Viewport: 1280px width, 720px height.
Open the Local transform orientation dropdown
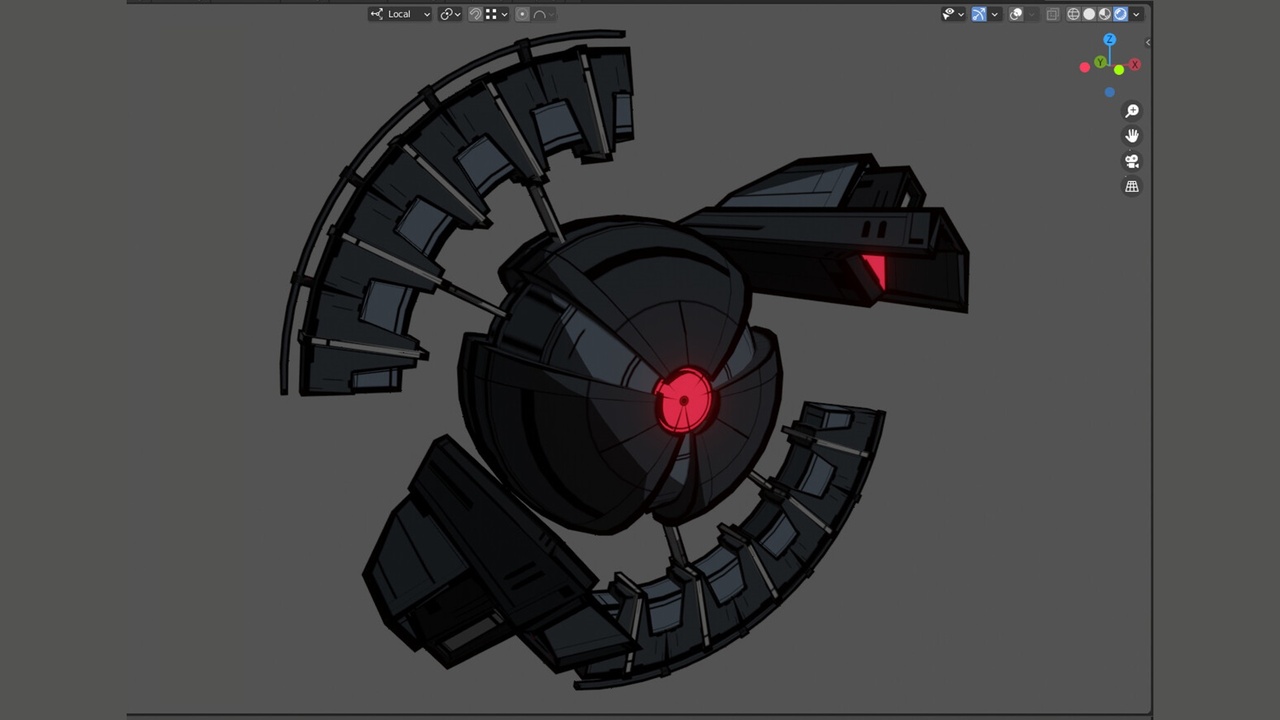click(400, 14)
